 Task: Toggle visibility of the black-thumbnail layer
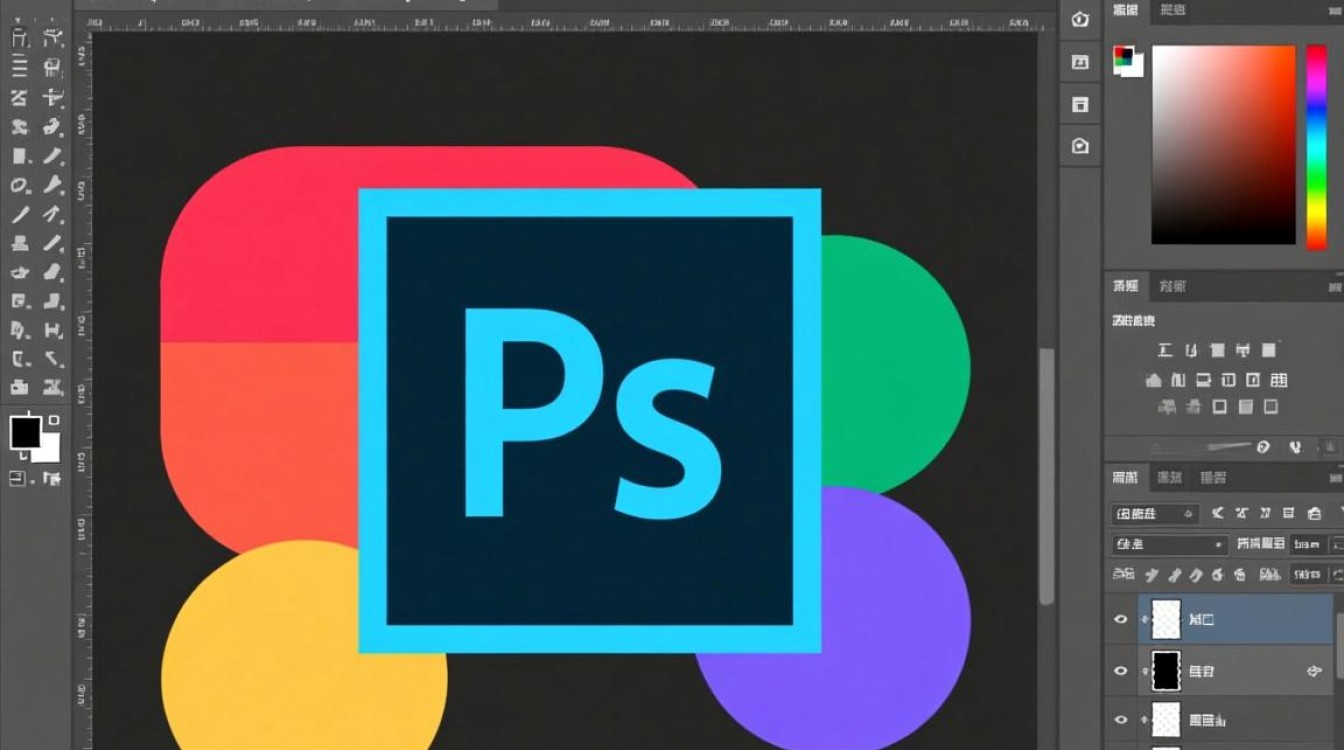1121,672
